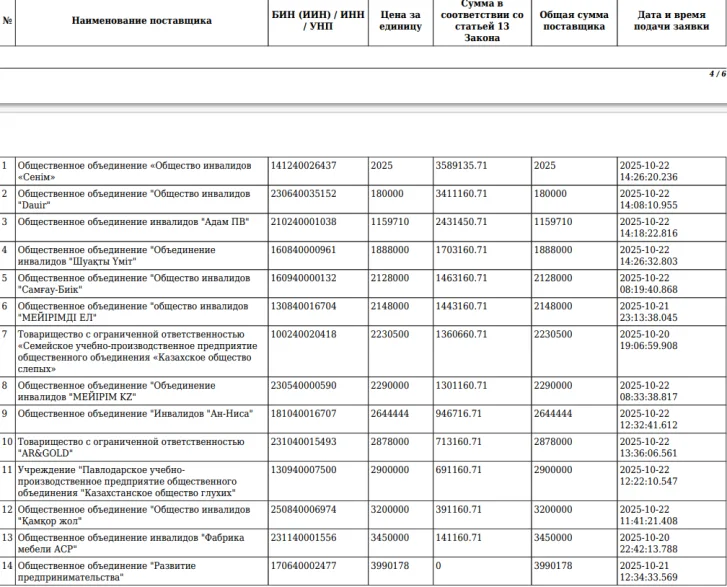Click the 'Общая сумма поставщика' column header
Screen dimensions: 727x587
[574, 20]
